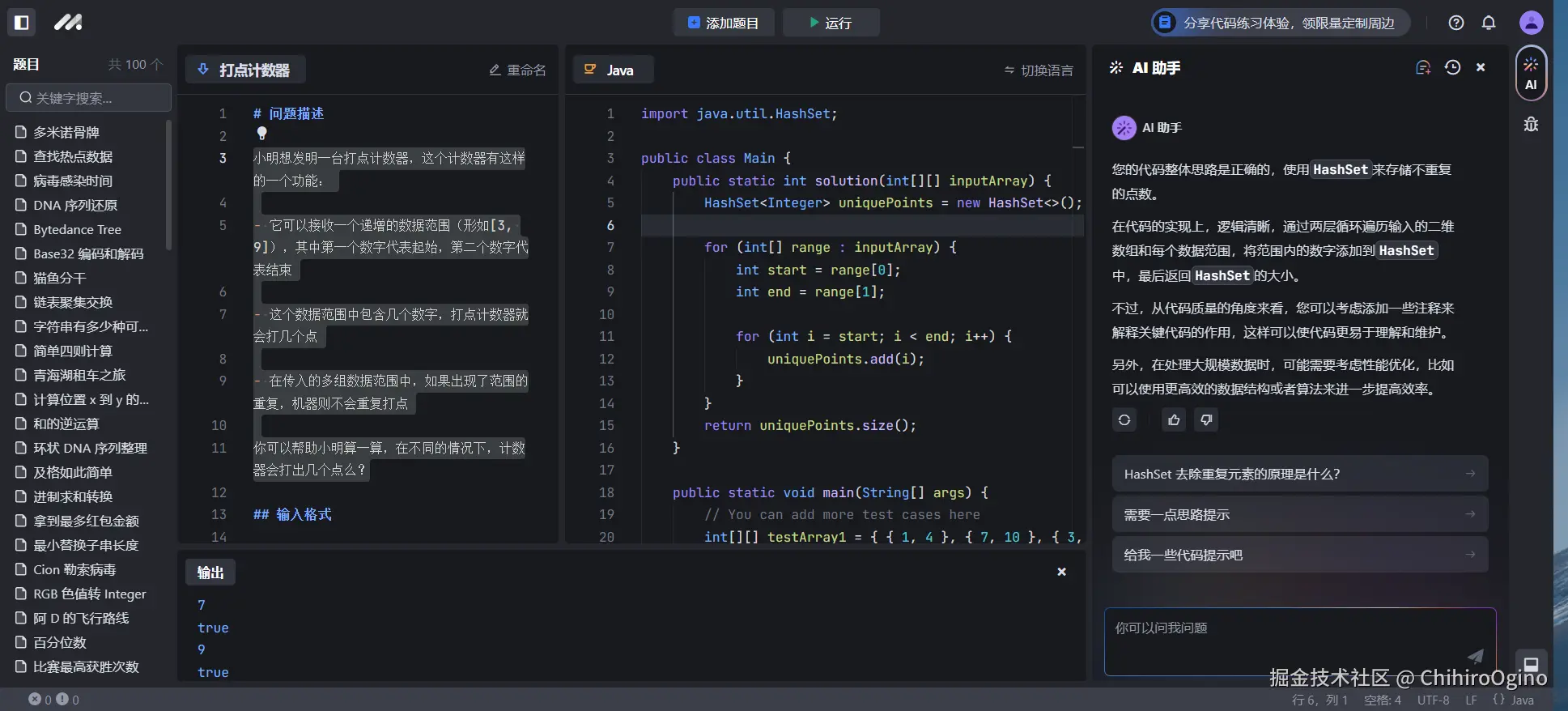Click the UTF-8 encoding indicator

pos(1434,700)
